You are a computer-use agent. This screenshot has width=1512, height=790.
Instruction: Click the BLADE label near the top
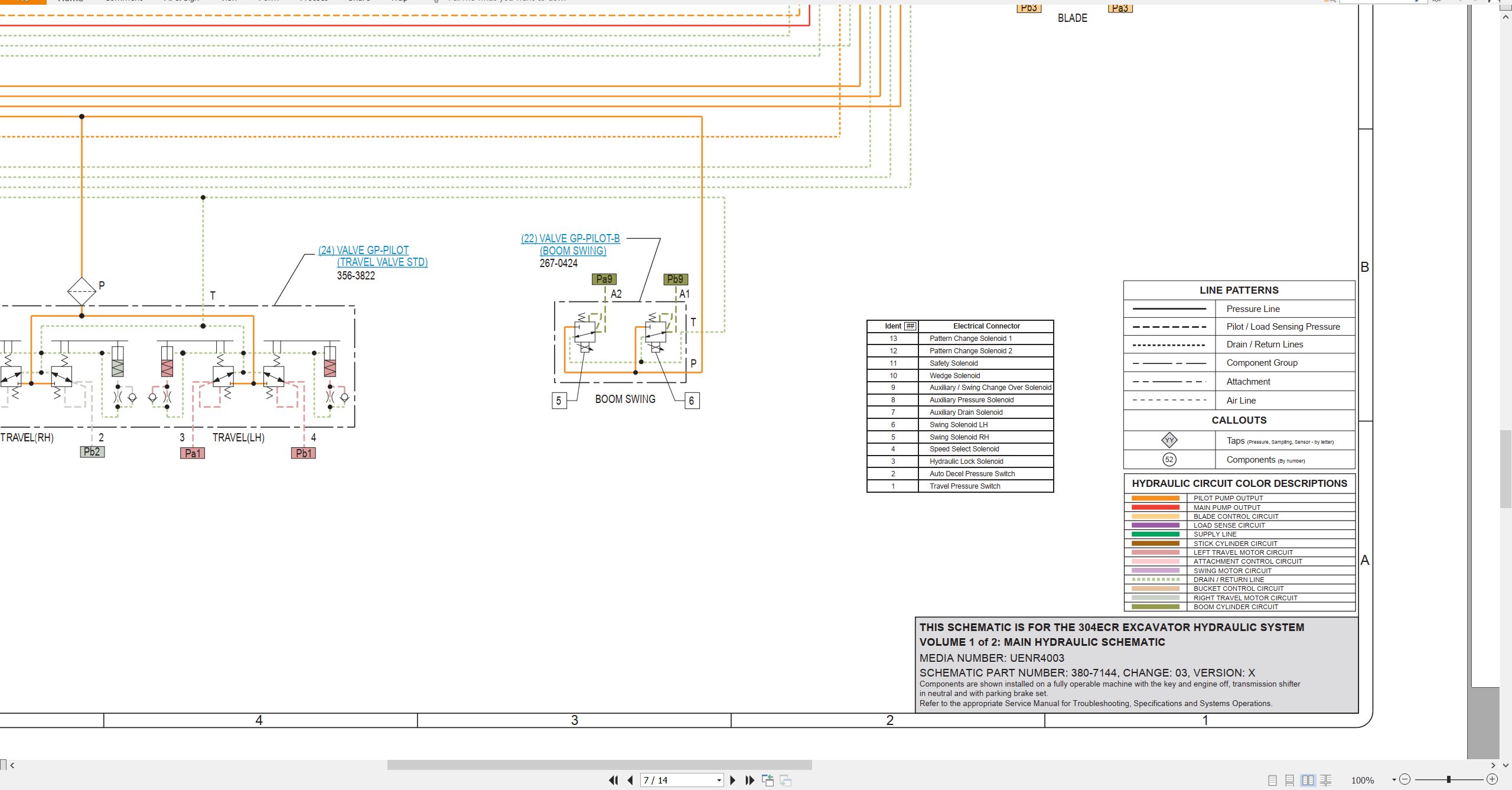pos(1073,18)
